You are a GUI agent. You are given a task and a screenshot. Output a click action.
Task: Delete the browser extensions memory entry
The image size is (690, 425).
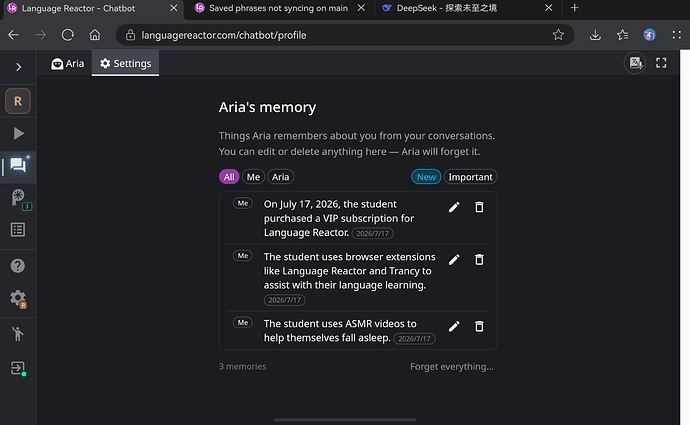coord(479,260)
